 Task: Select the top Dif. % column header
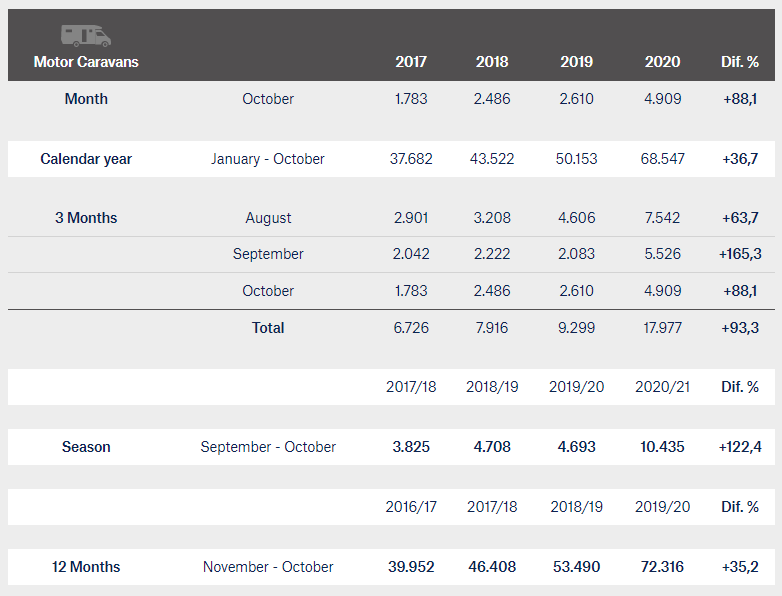740,62
